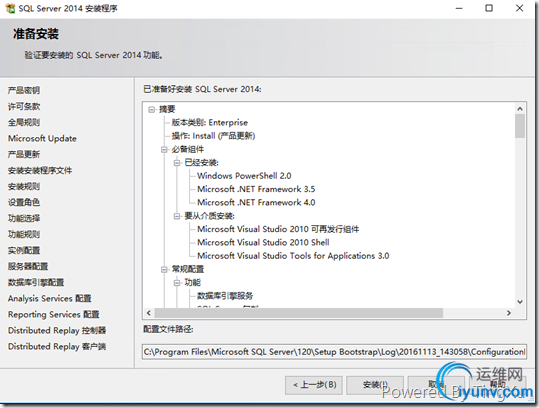Go to the 实例配置 step
Viewport: 539px width, 408px height.
tap(24, 250)
